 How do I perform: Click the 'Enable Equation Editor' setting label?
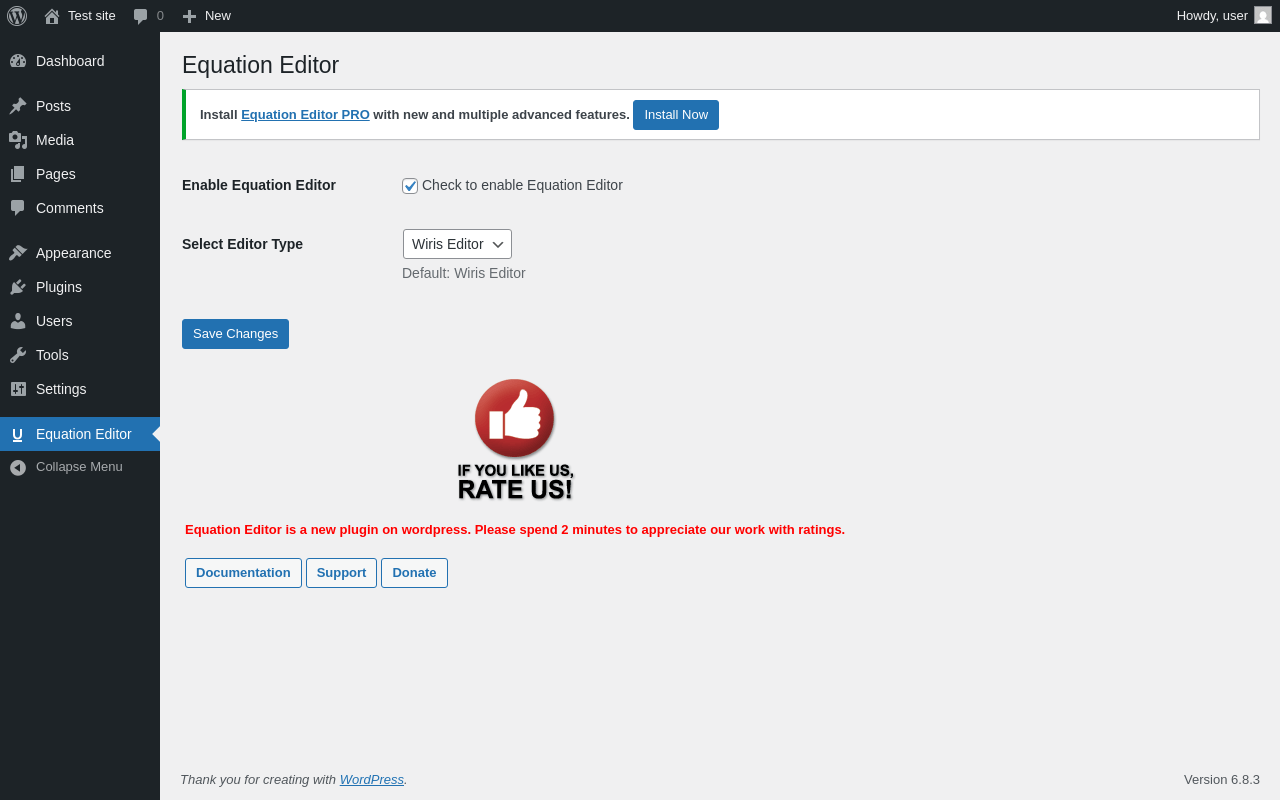click(x=259, y=185)
